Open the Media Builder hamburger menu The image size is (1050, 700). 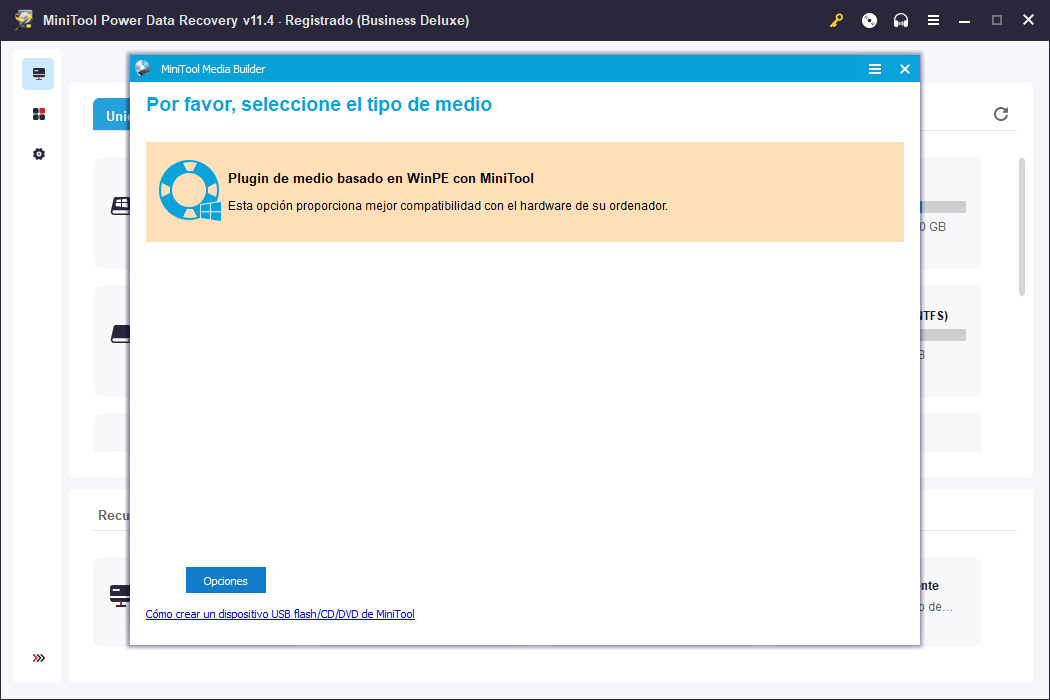pos(875,69)
